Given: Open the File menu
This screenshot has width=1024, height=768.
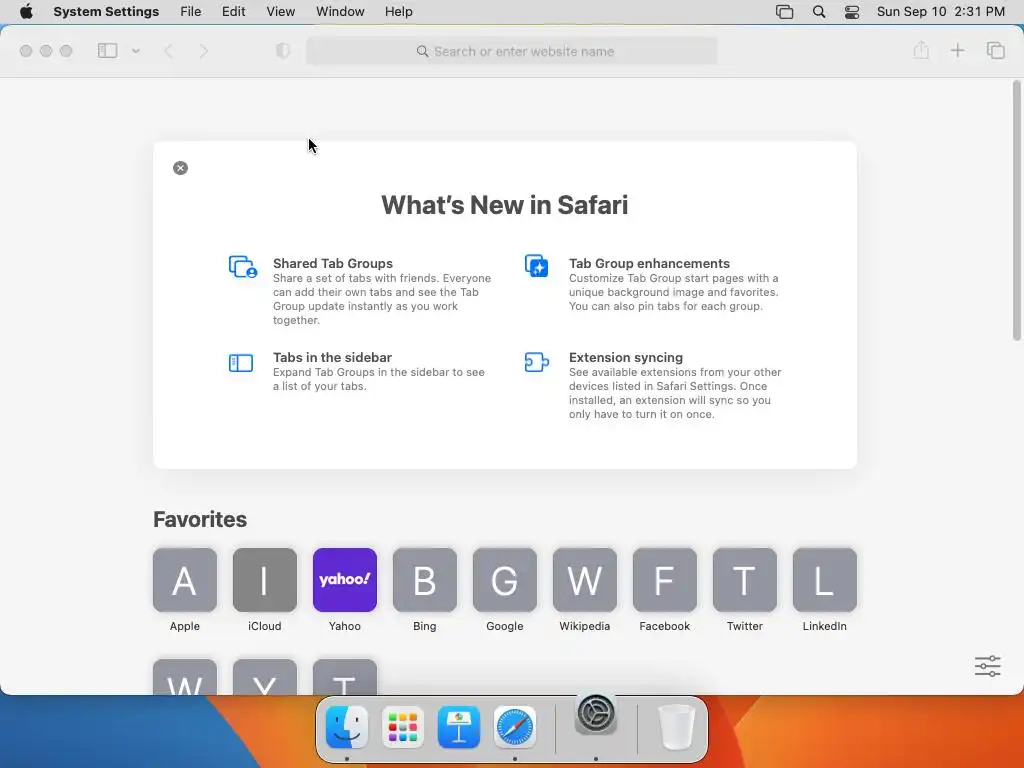Looking at the screenshot, I should click(x=191, y=12).
